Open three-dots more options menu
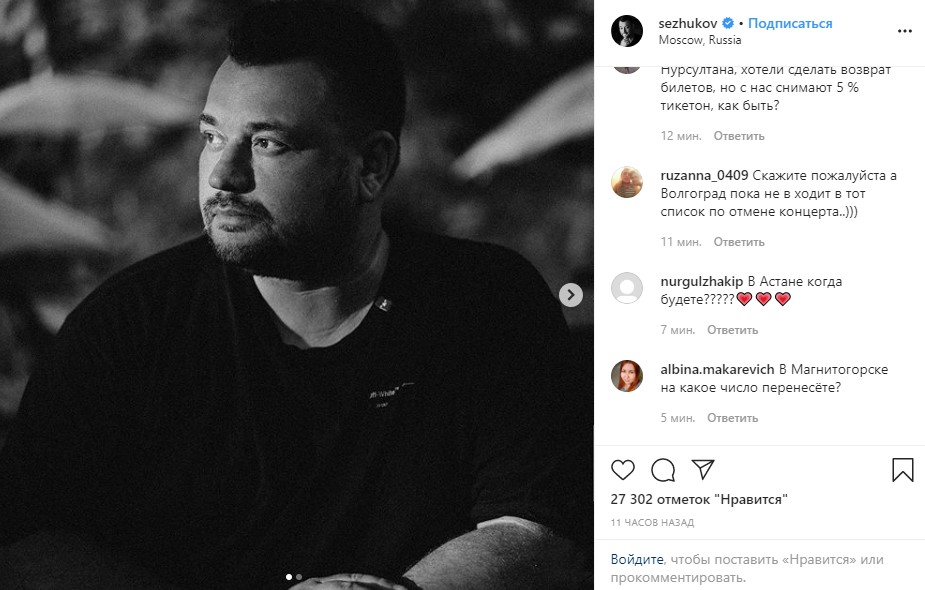The width and height of the screenshot is (925, 590). (904, 31)
